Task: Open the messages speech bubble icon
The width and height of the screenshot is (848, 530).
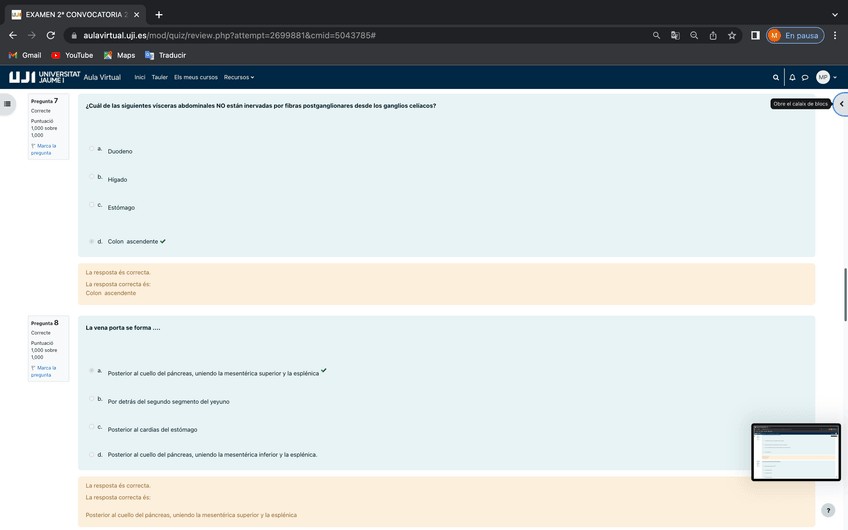Action: (805, 77)
